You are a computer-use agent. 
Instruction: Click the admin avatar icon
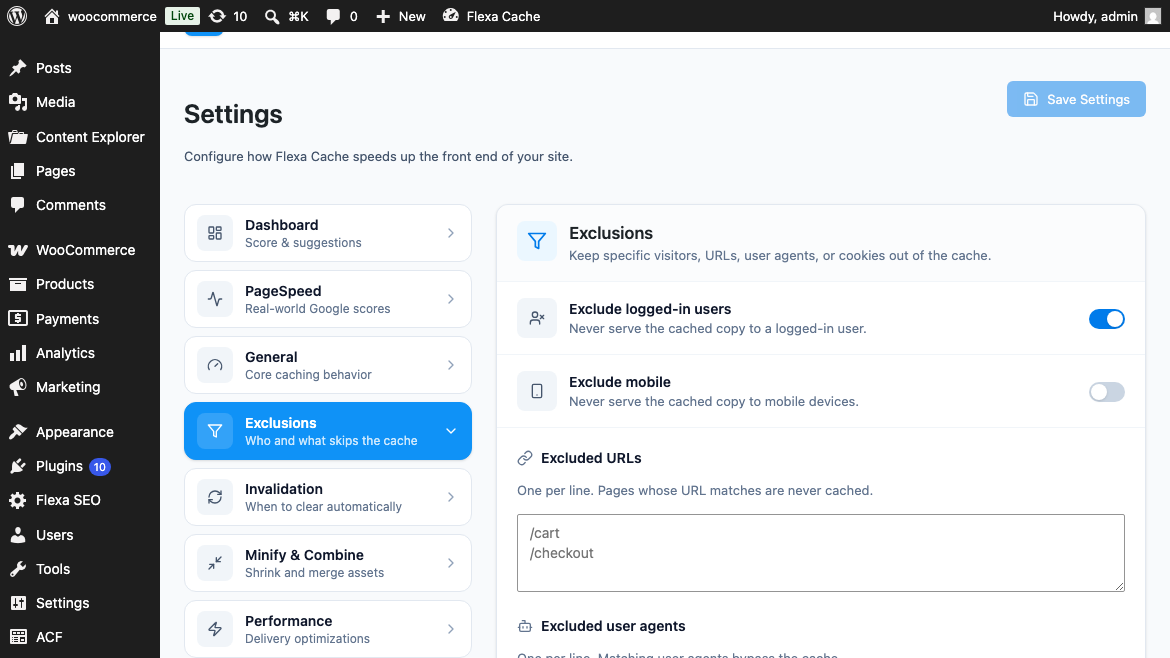point(1153,16)
